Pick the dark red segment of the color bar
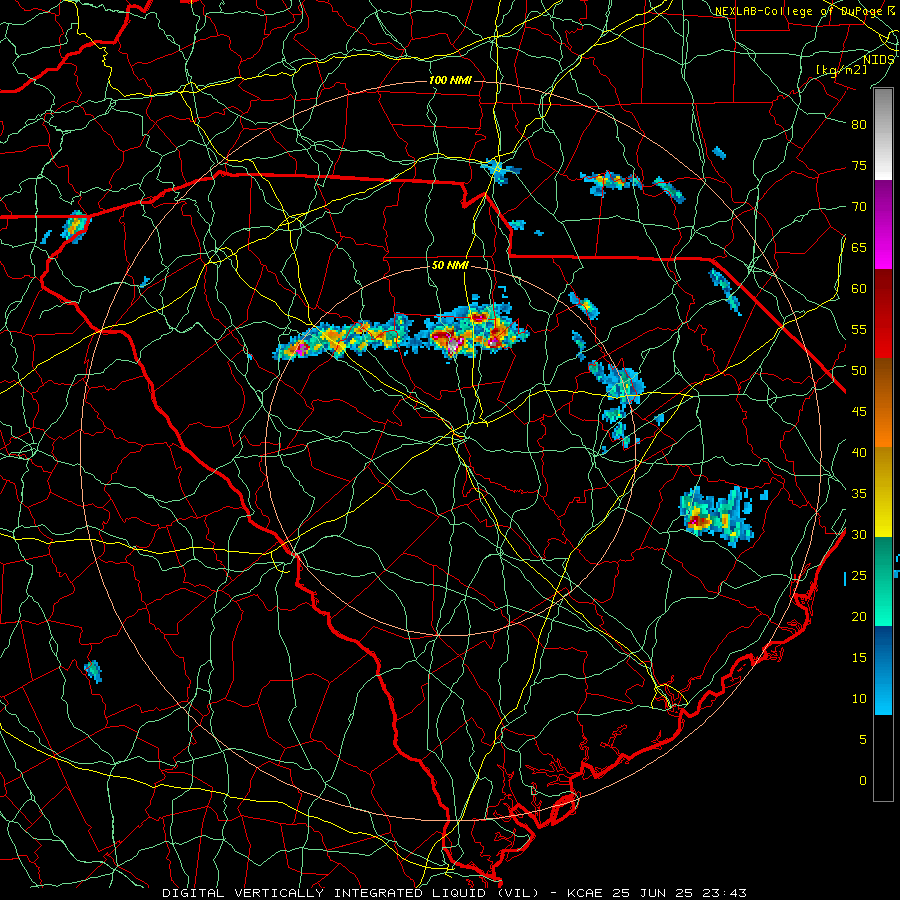900x900 pixels. (x=883, y=314)
